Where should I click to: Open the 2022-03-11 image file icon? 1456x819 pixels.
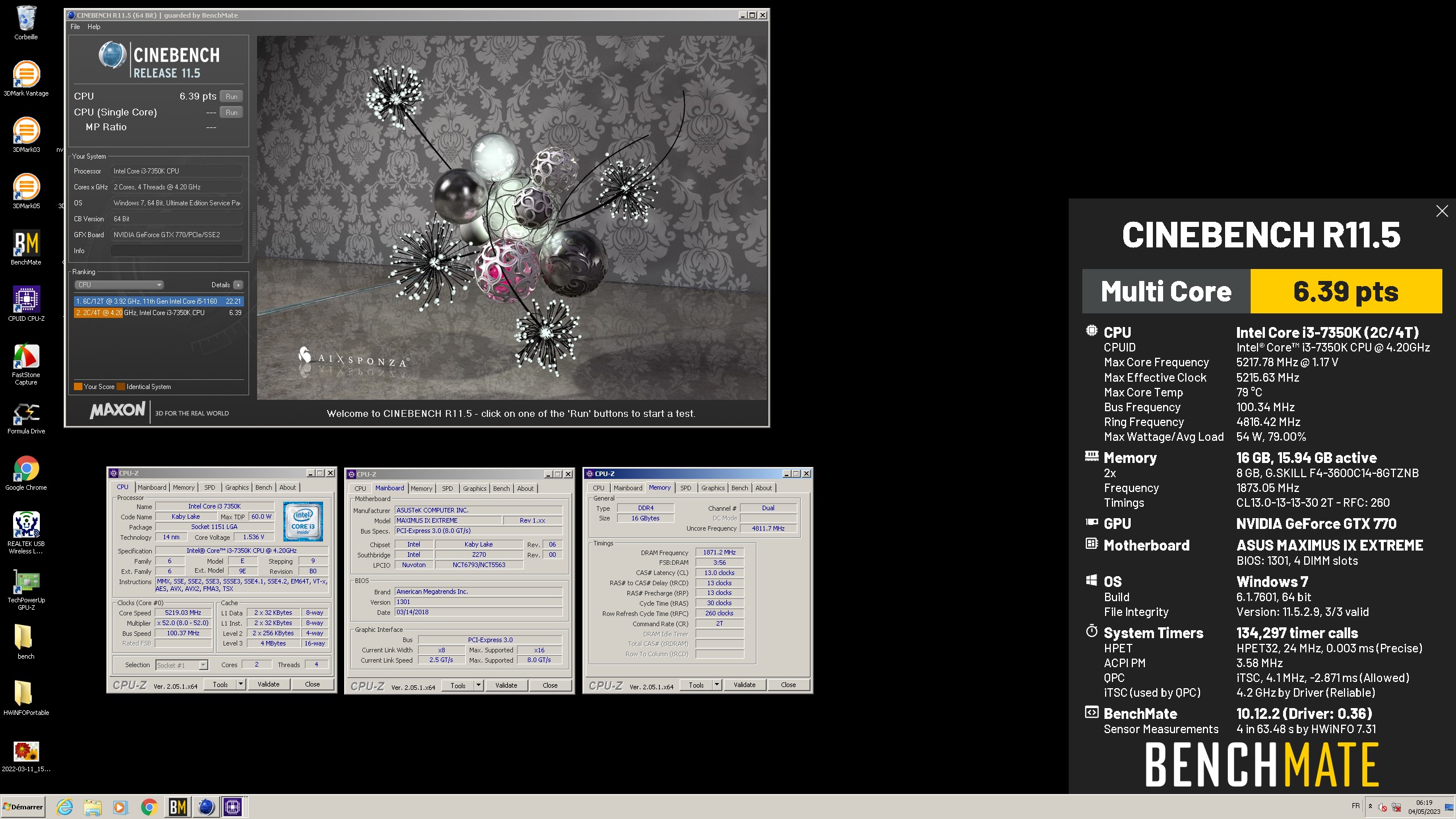tap(26, 756)
